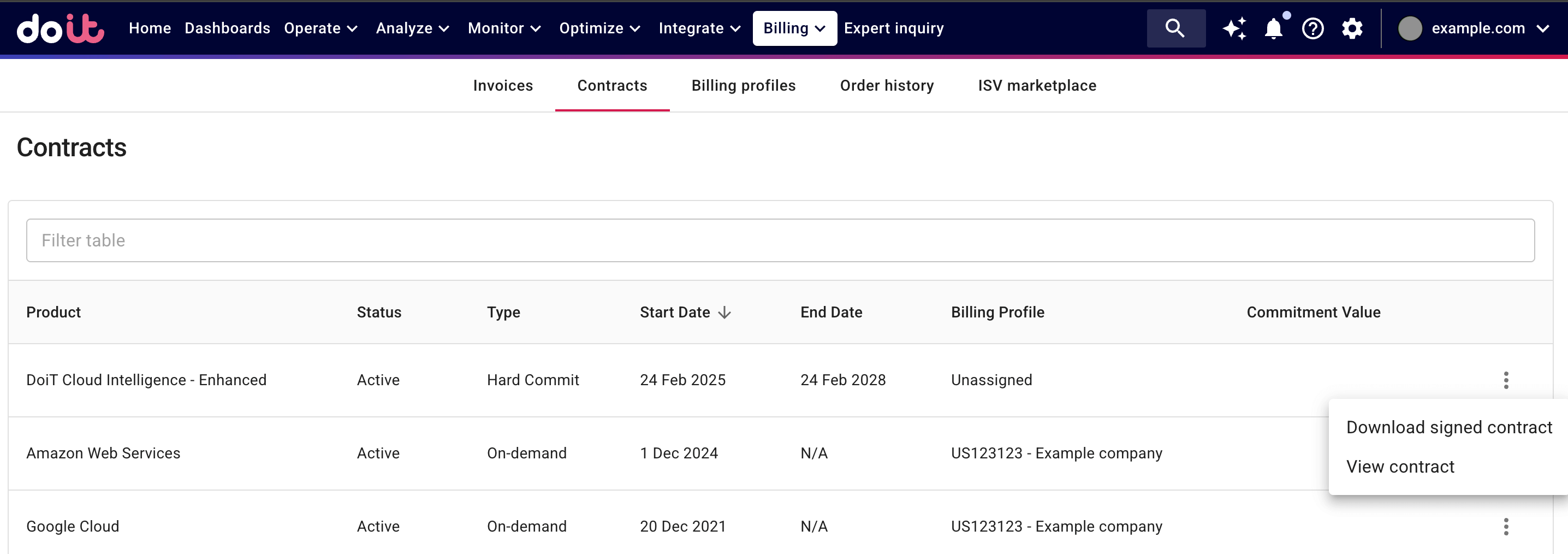Click the '24 Feb 2028' end date
The width and height of the screenshot is (1568, 554).
[843, 380]
